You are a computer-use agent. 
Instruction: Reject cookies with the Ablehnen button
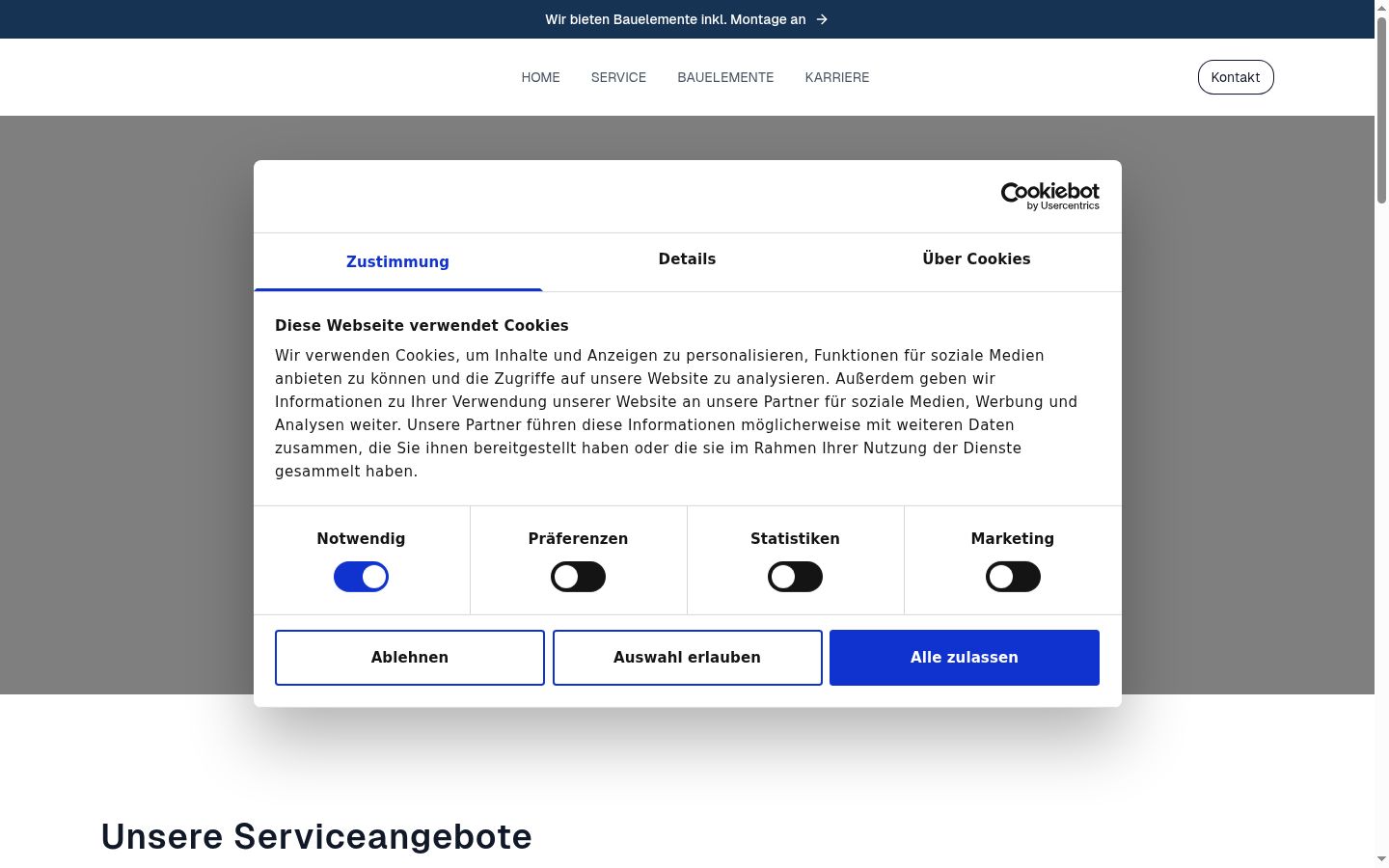(410, 658)
